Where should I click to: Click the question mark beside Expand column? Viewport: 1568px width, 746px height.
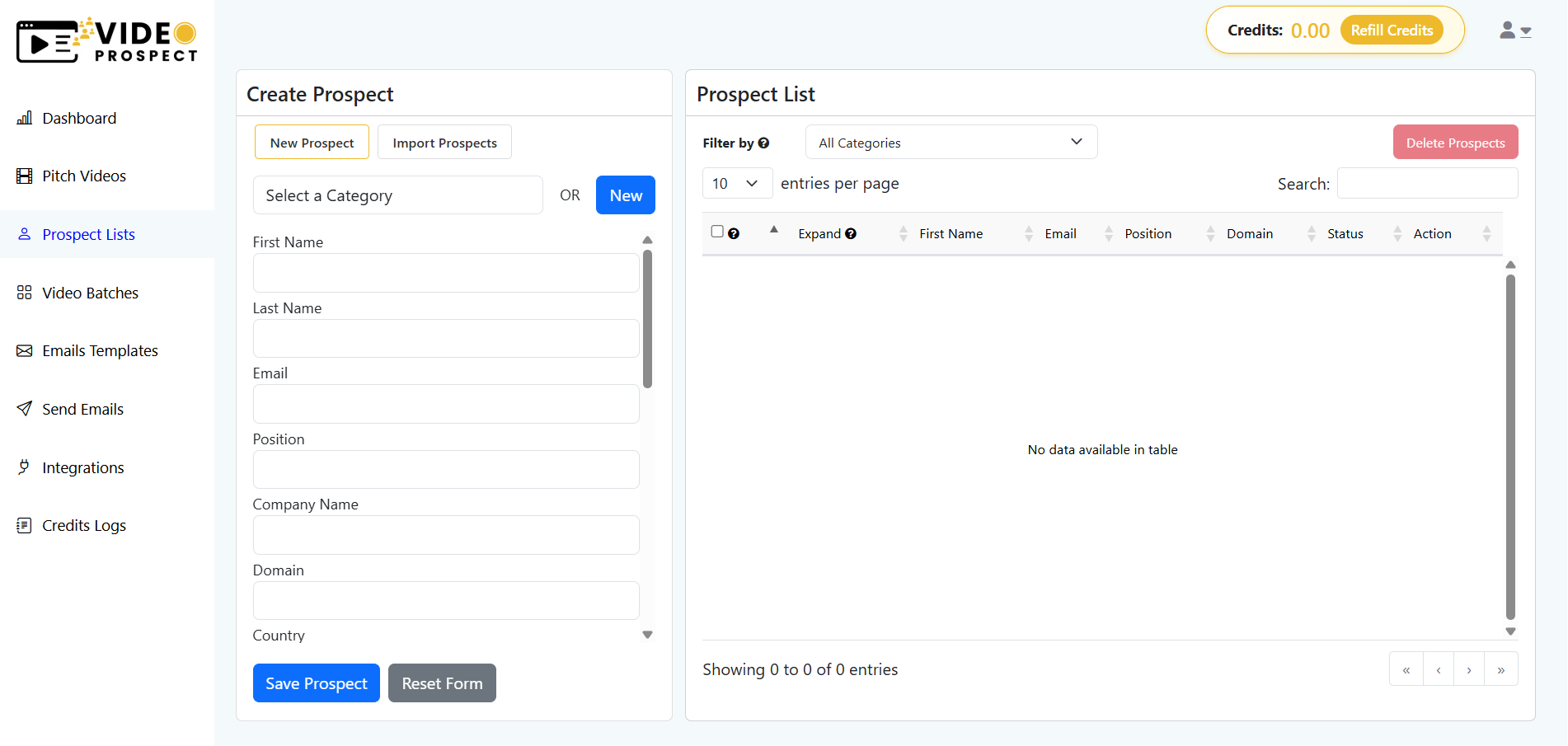click(851, 233)
